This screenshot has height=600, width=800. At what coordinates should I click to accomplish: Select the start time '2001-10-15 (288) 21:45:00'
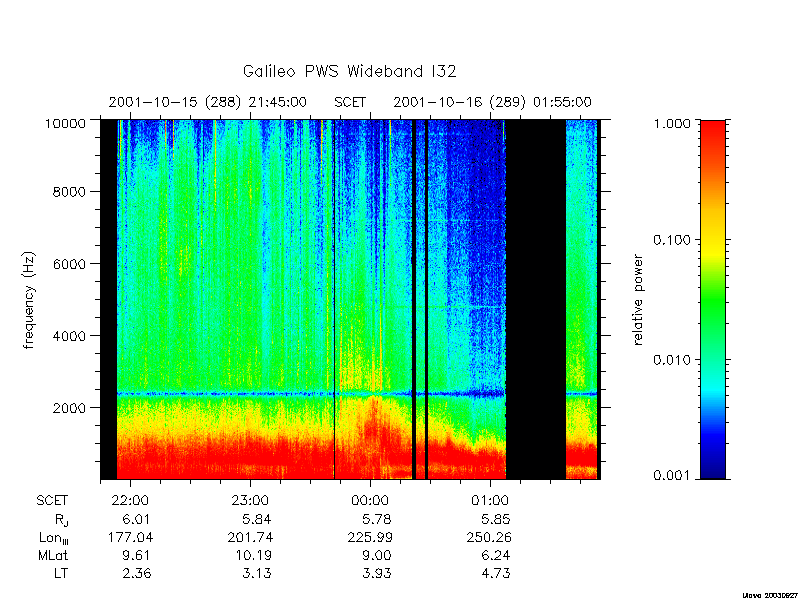208,103
